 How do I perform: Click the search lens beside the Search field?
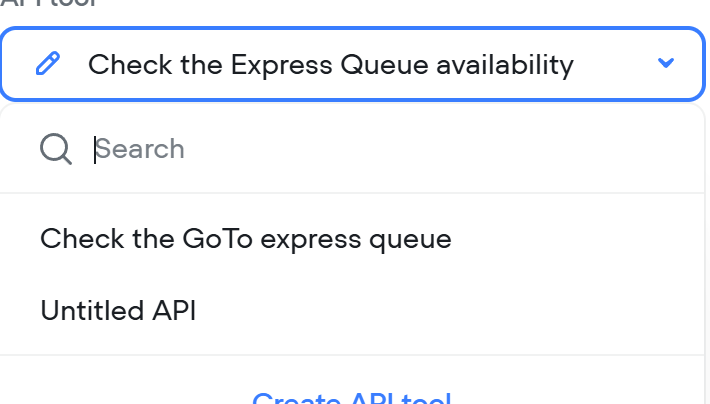tap(56, 149)
